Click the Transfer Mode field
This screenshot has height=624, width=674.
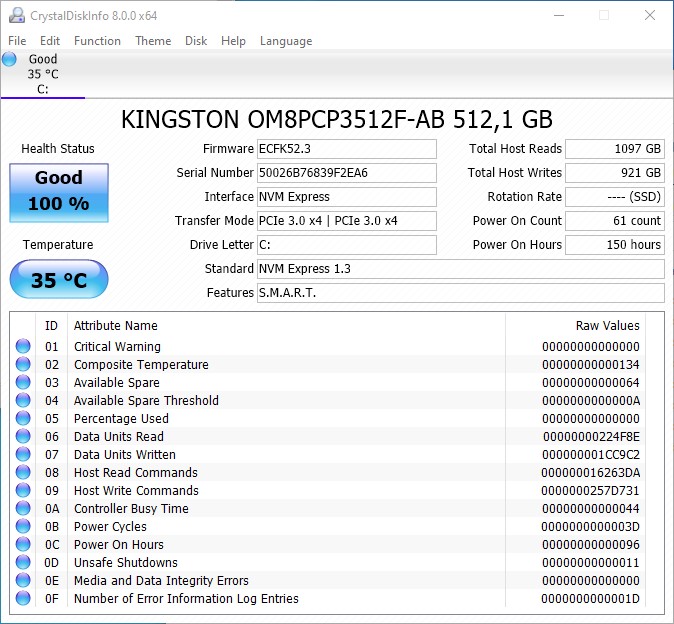[347, 221]
